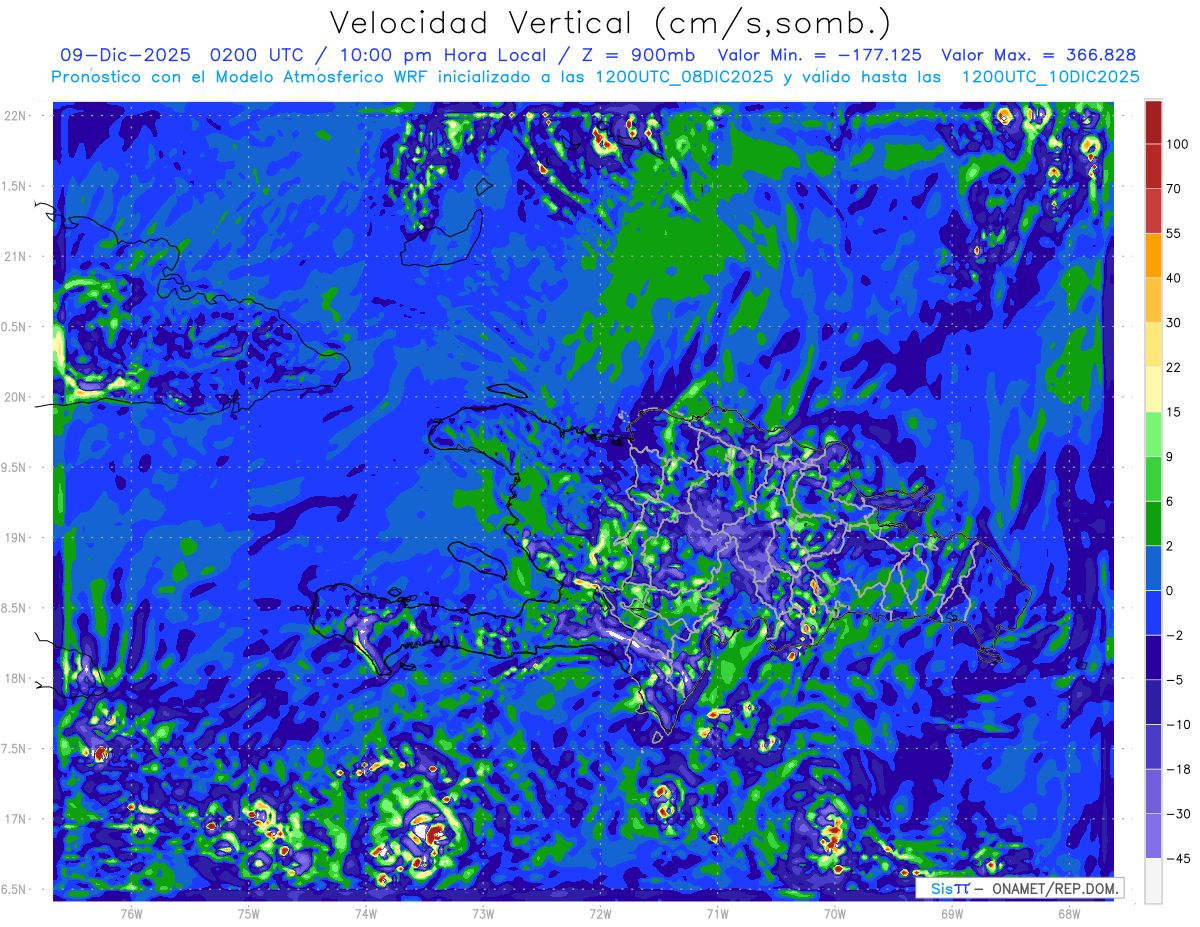Click the title 'Velocidad Vertical (cm/s,somb.)'
The height and width of the screenshot is (927, 1200).
(x=609, y=23)
